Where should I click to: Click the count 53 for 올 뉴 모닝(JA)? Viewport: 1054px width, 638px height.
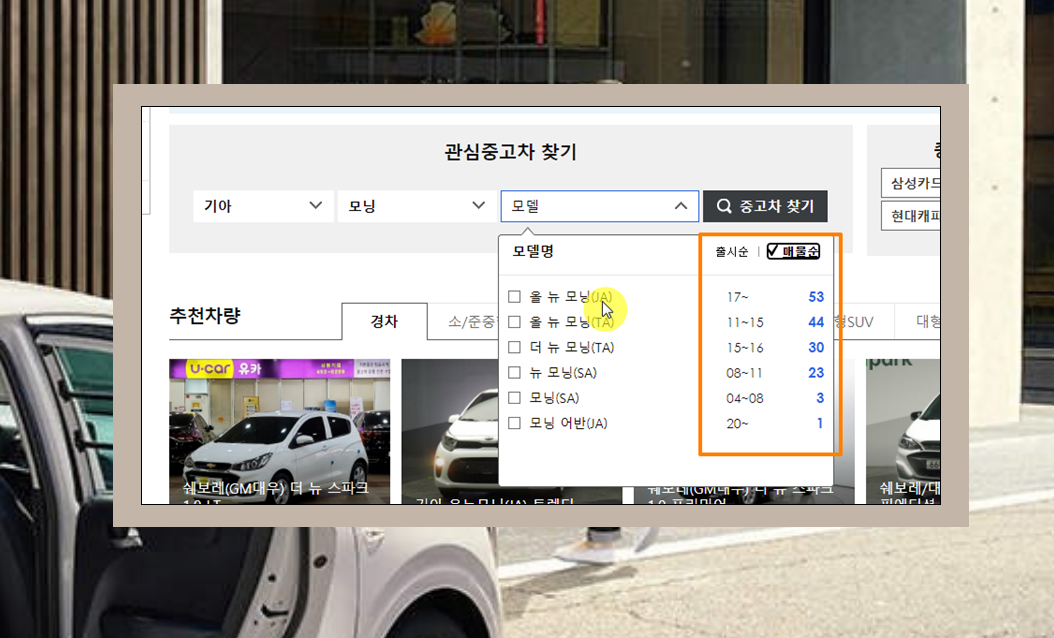(816, 297)
